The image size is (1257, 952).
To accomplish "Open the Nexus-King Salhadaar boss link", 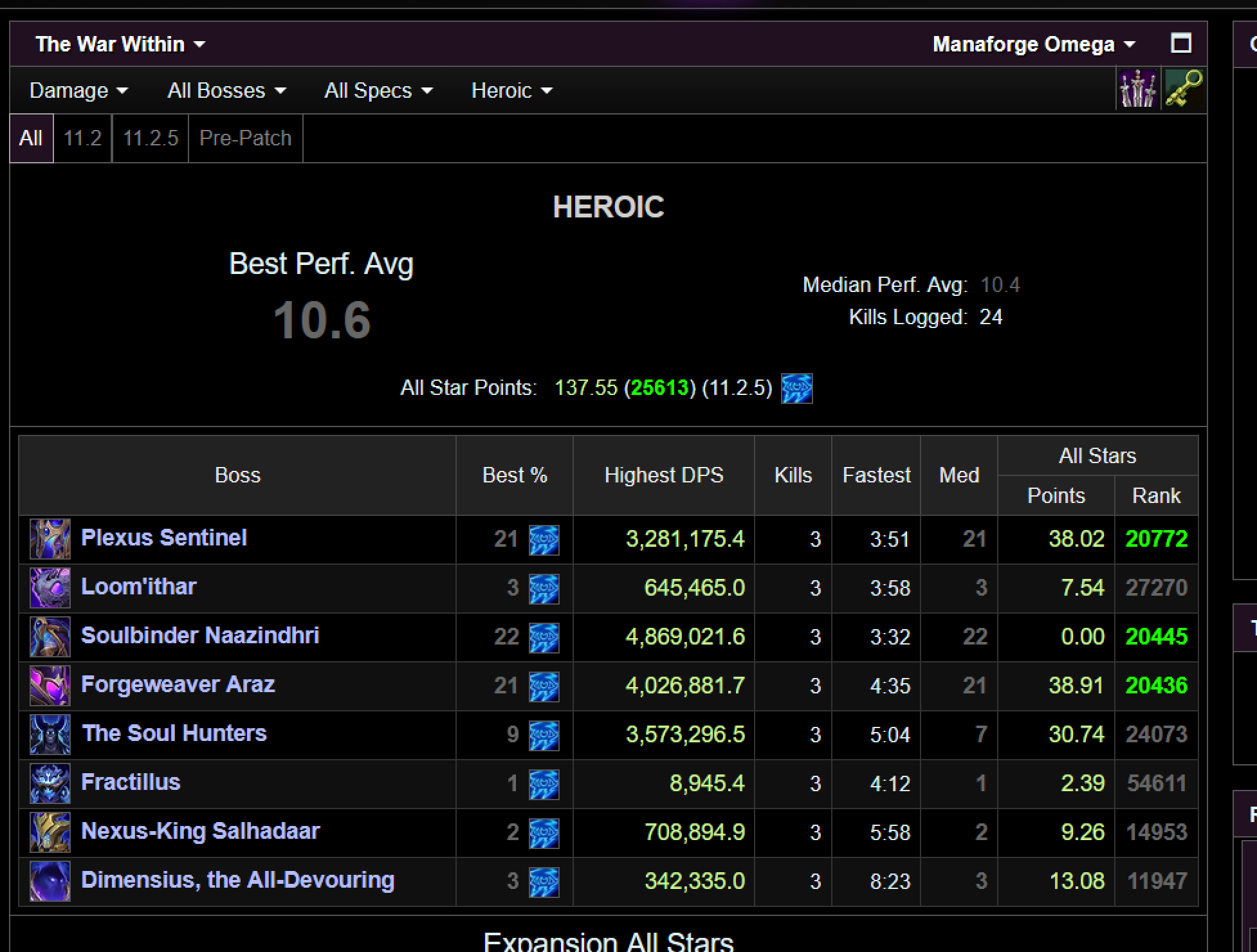I will click(x=199, y=831).
